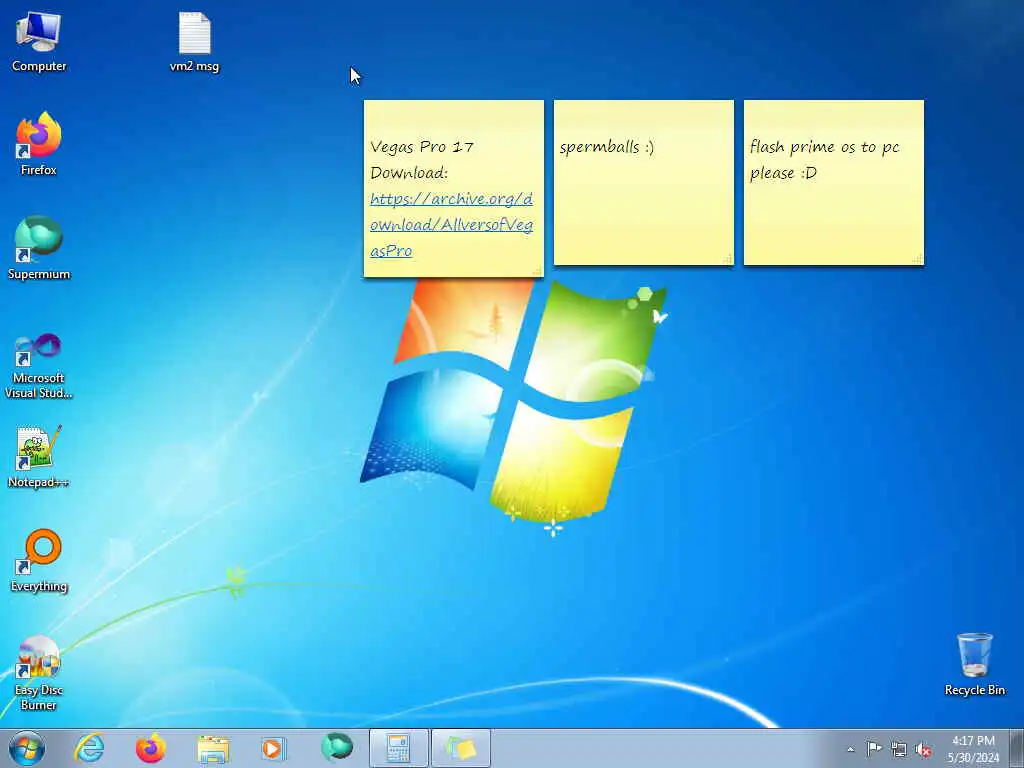Click the Show desktop strip
Screen dimensions: 1024x768
click(1017, 748)
